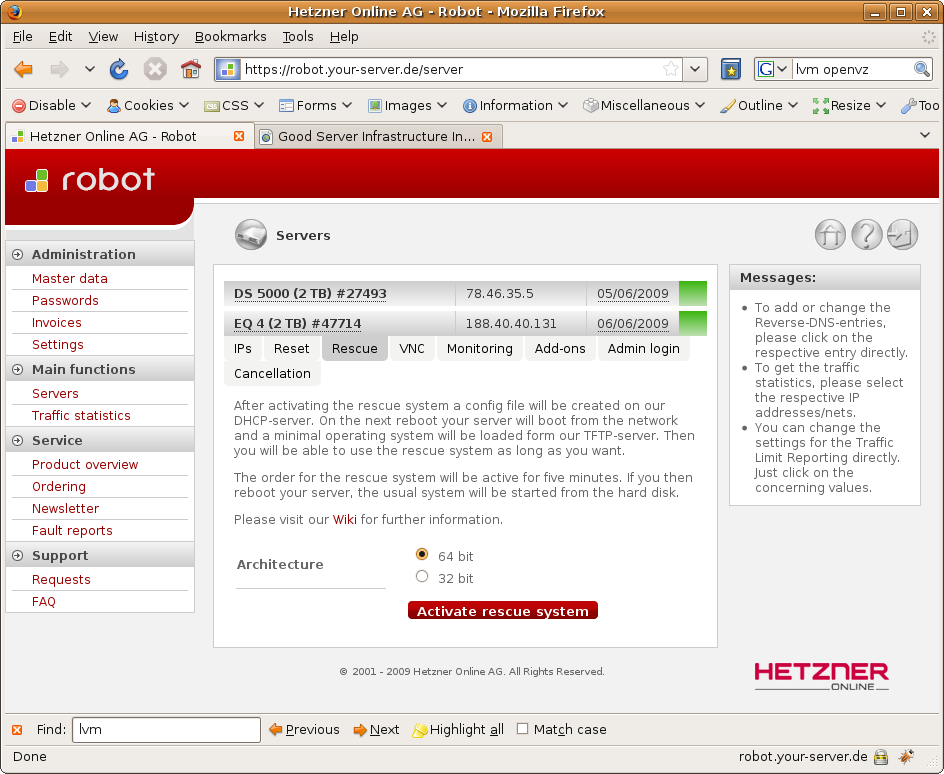Click the Robot logout icon

click(902, 235)
